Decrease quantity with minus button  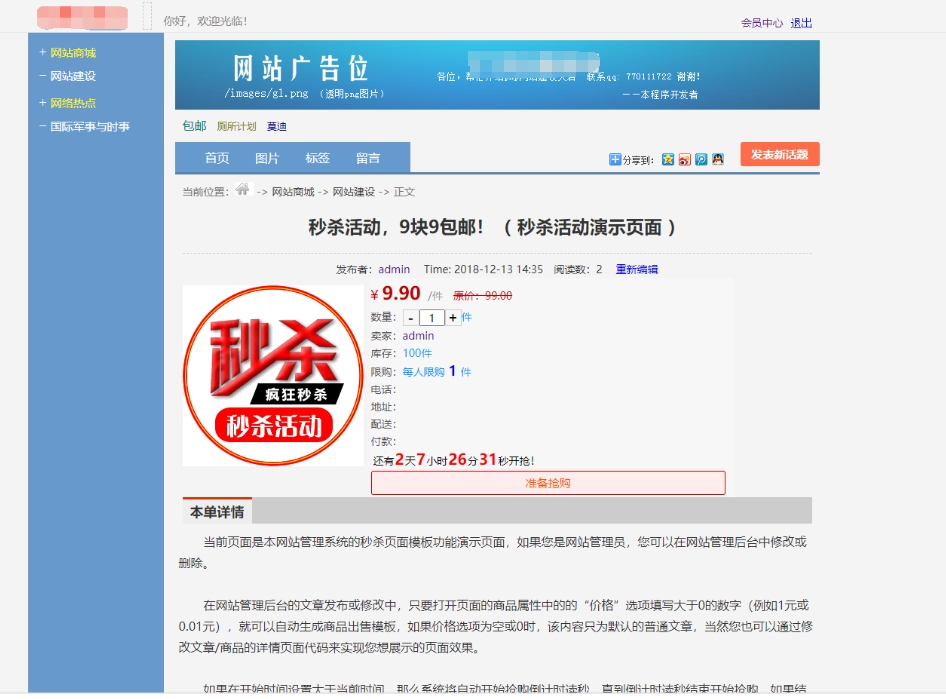click(411, 318)
